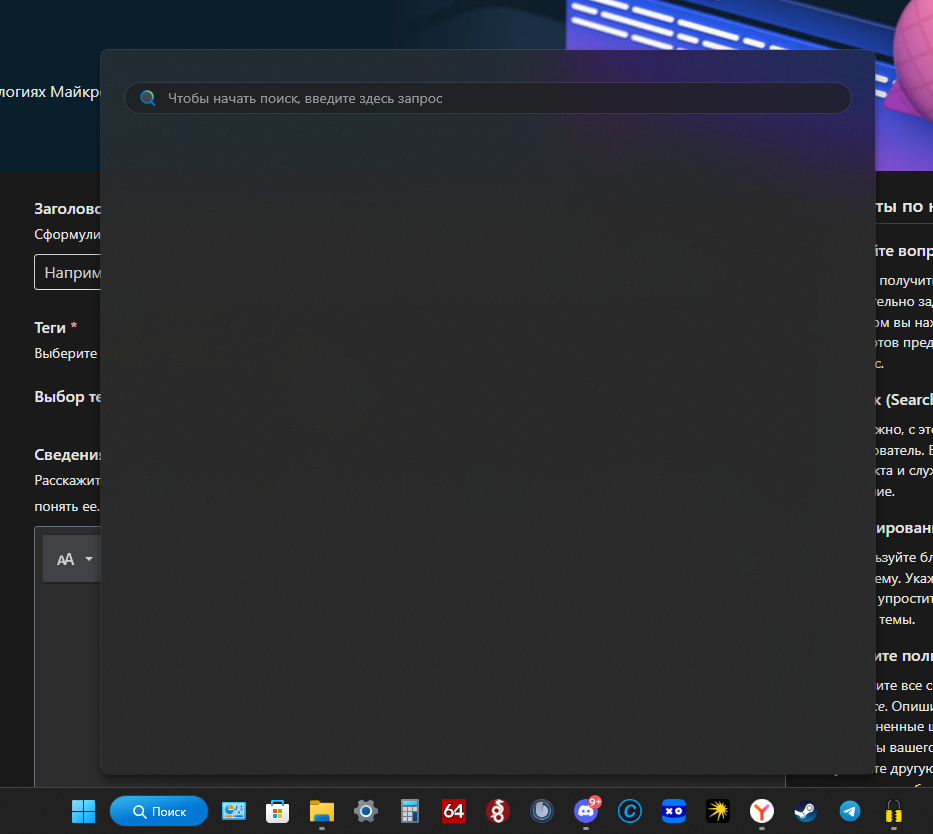
Task: Launch Steam from the taskbar
Action: tap(806, 811)
